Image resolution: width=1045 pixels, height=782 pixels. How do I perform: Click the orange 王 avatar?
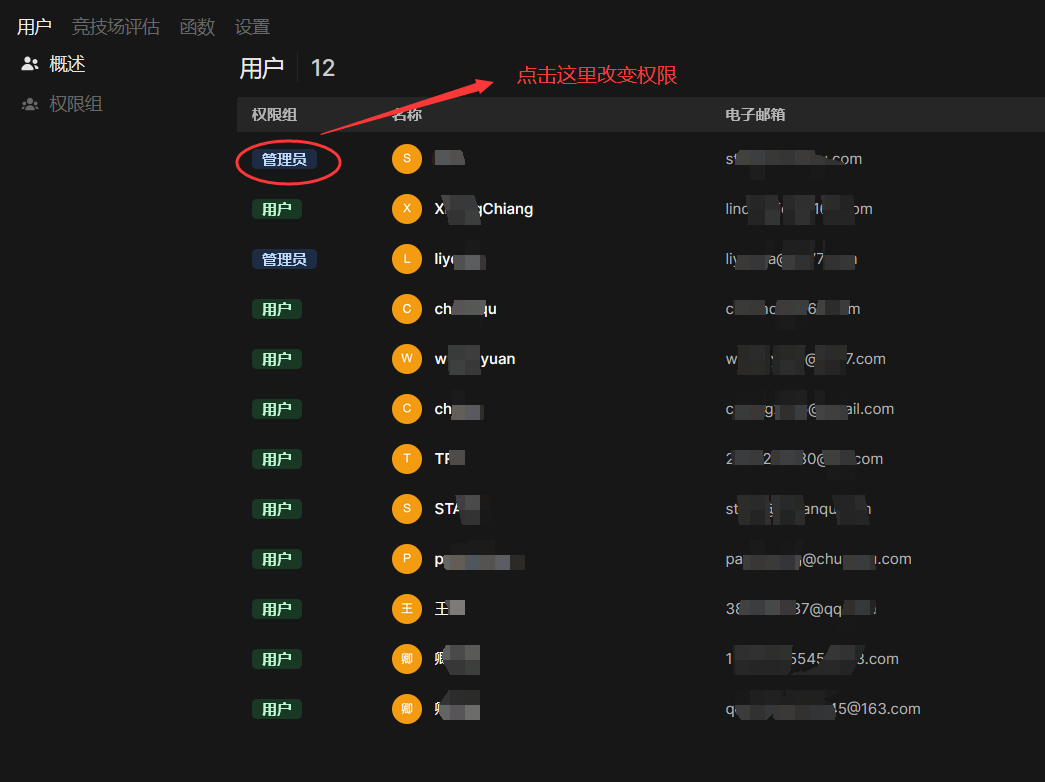click(407, 609)
